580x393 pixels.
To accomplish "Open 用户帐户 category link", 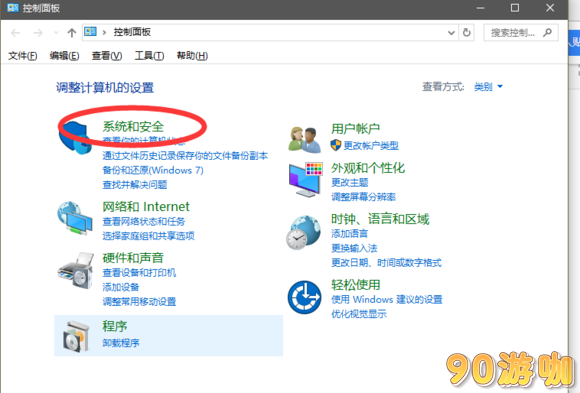I will click(355, 129).
